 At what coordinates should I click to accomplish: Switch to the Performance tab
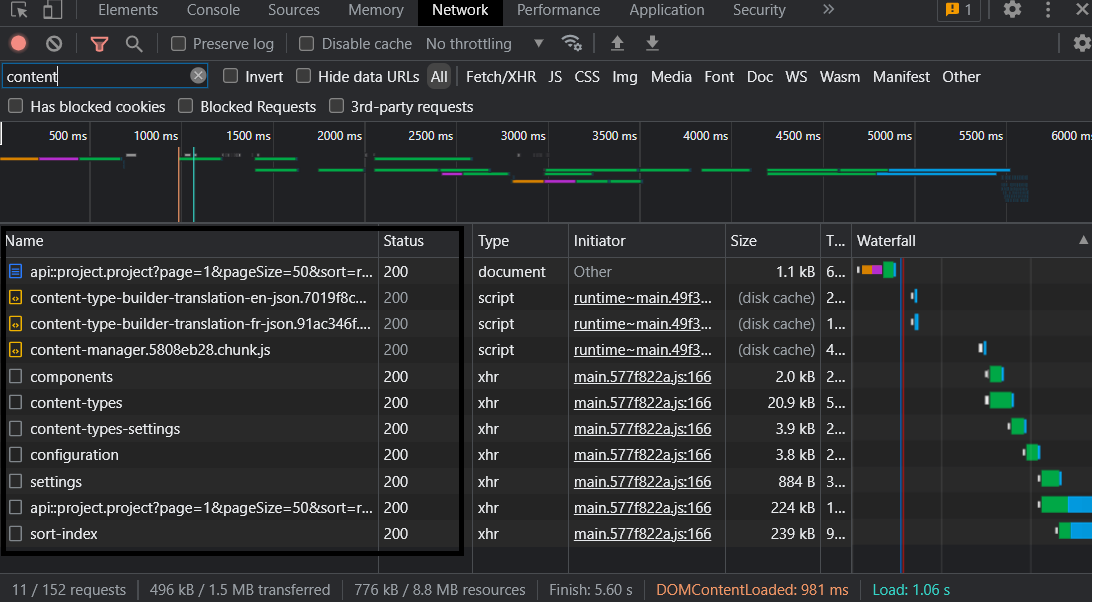coord(558,10)
